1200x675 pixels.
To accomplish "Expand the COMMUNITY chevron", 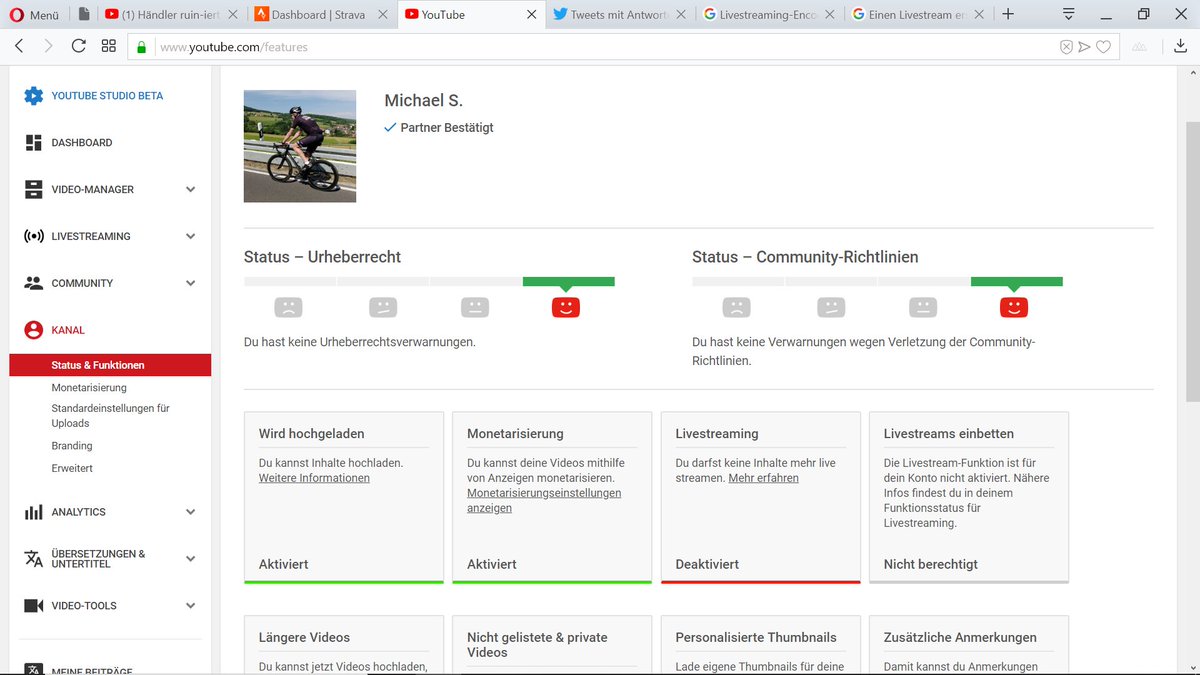I will (x=191, y=283).
